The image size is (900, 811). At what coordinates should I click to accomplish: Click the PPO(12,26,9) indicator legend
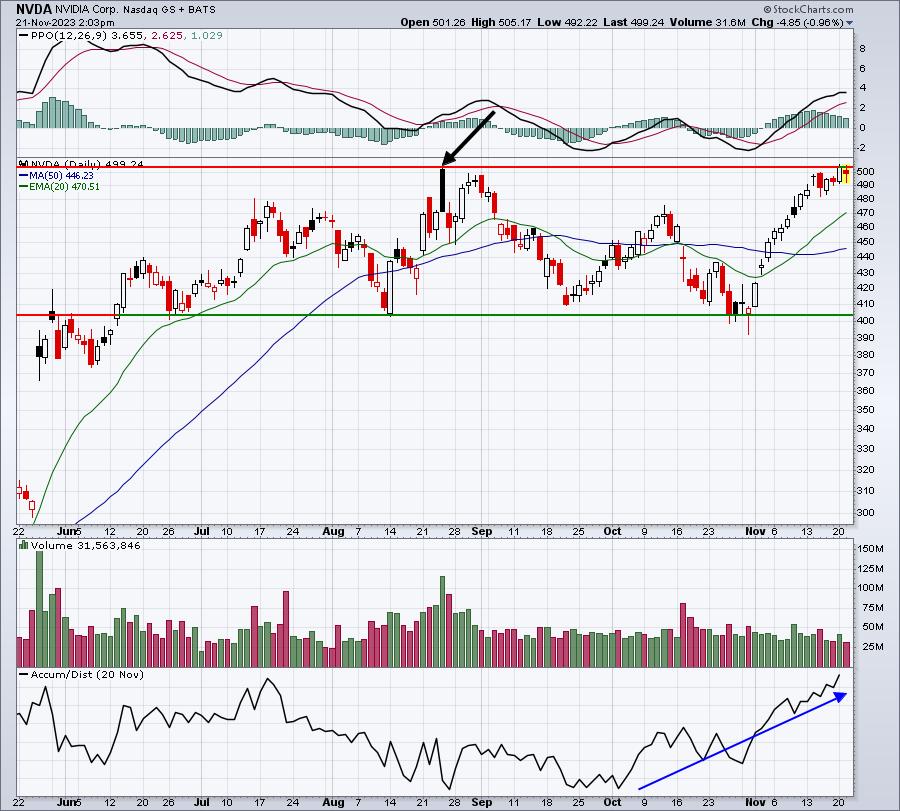(121, 36)
